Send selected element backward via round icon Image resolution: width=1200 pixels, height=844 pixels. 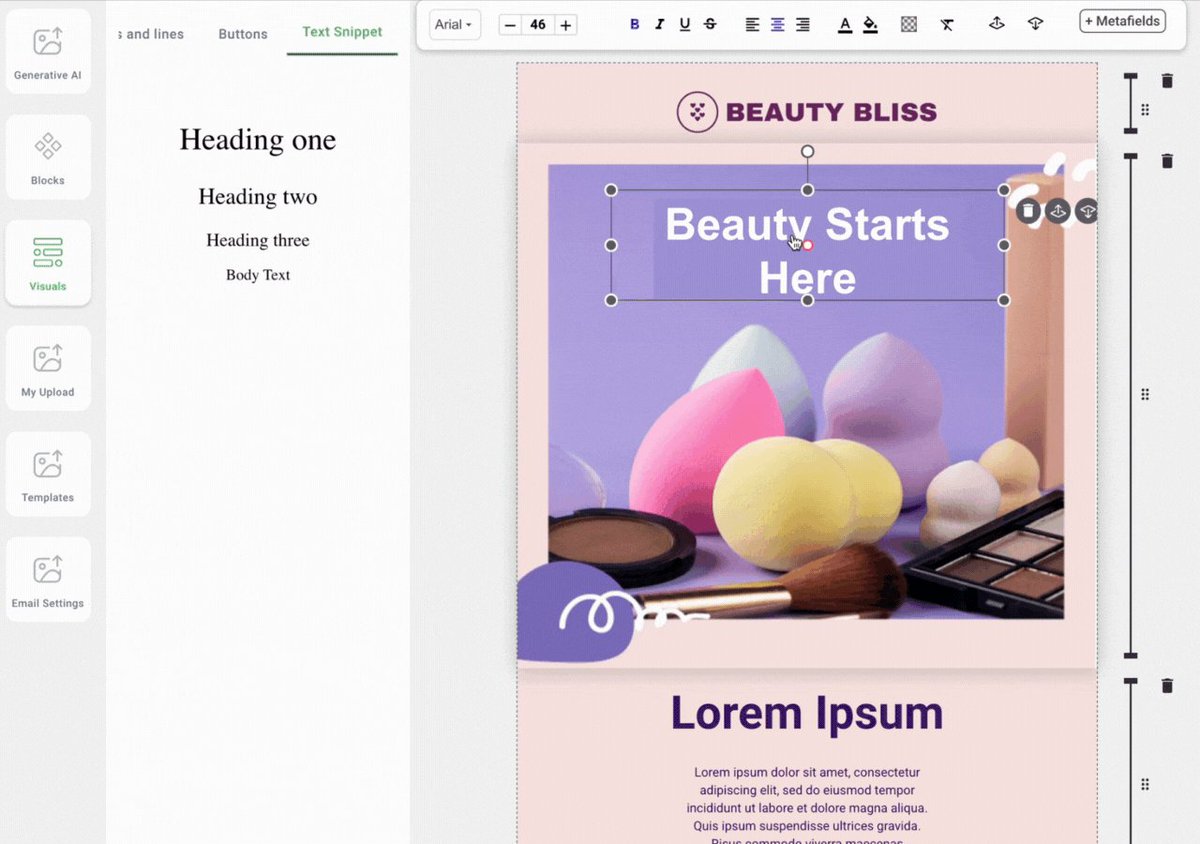pyautogui.click(x=1086, y=211)
